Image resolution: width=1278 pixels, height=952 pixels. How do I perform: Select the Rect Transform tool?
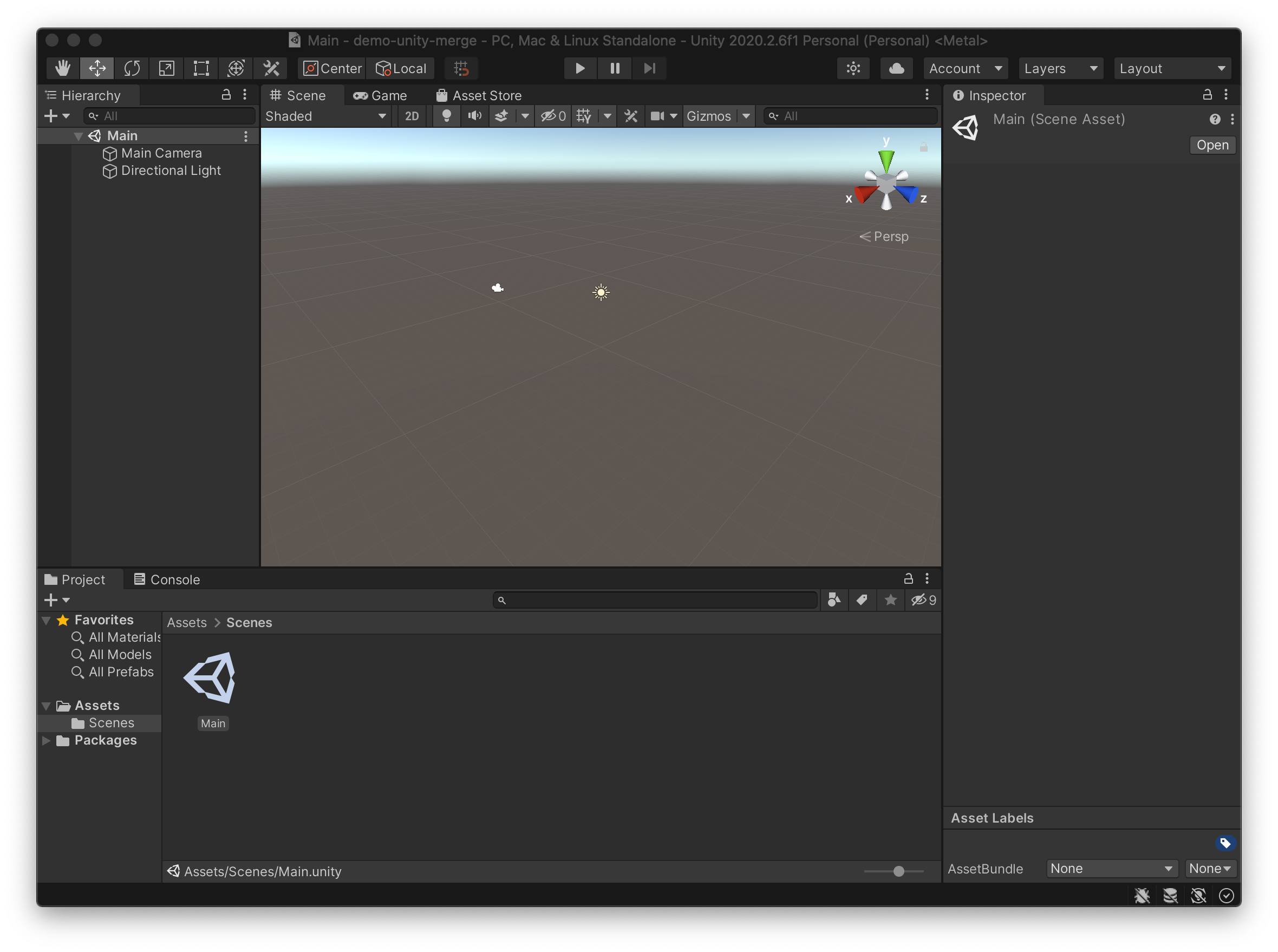[200, 68]
